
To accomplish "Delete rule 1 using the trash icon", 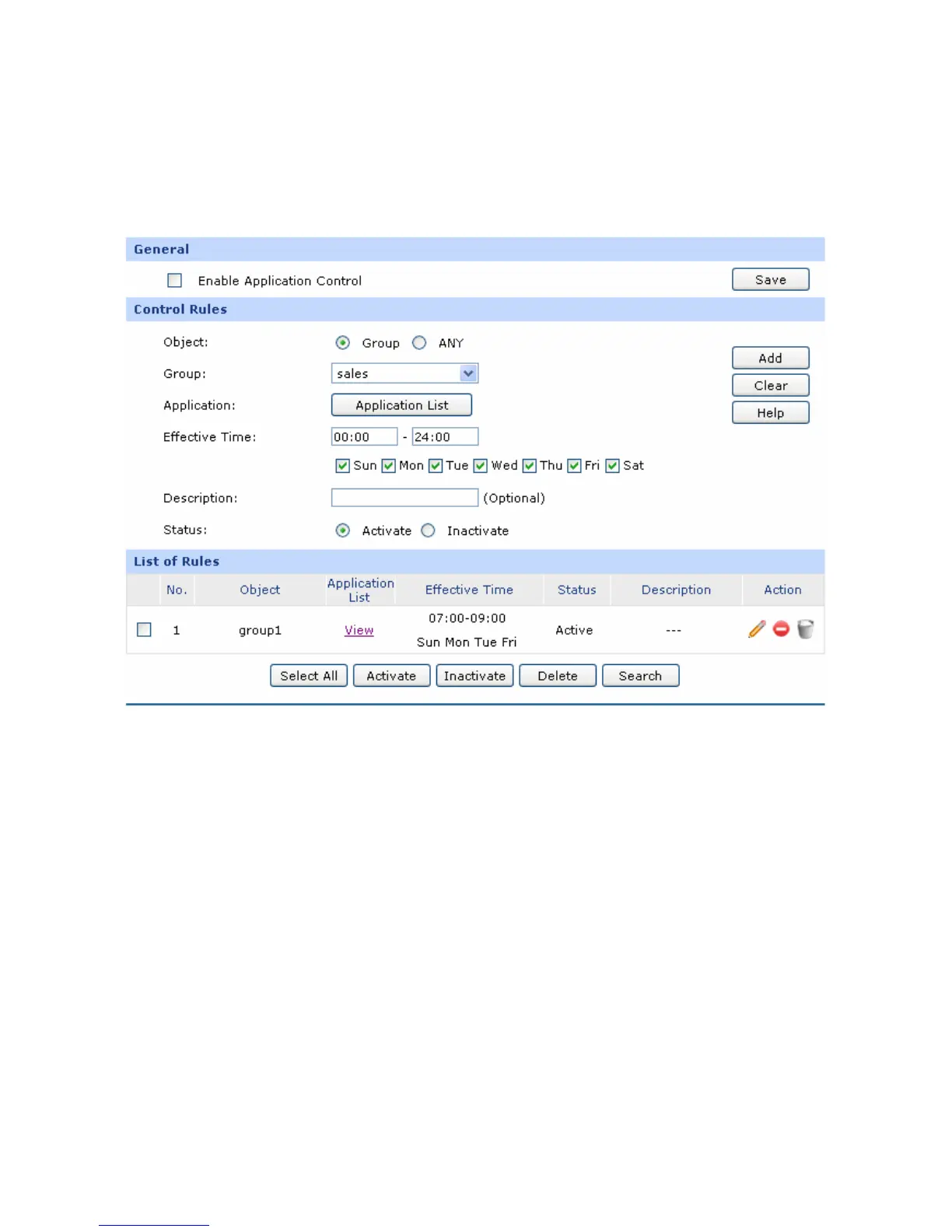I will [x=806, y=628].
